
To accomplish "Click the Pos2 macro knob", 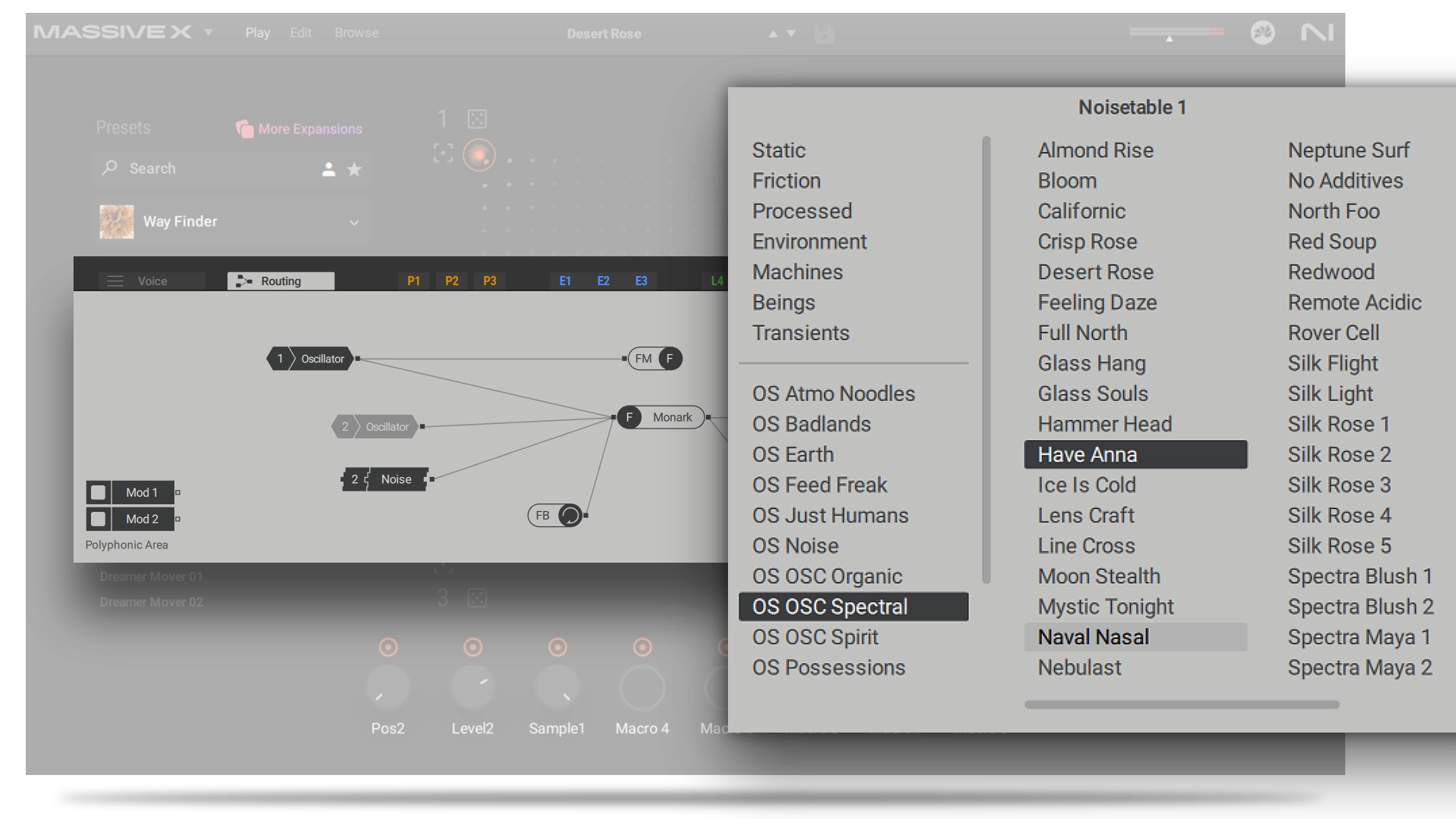I will tap(388, 688).
